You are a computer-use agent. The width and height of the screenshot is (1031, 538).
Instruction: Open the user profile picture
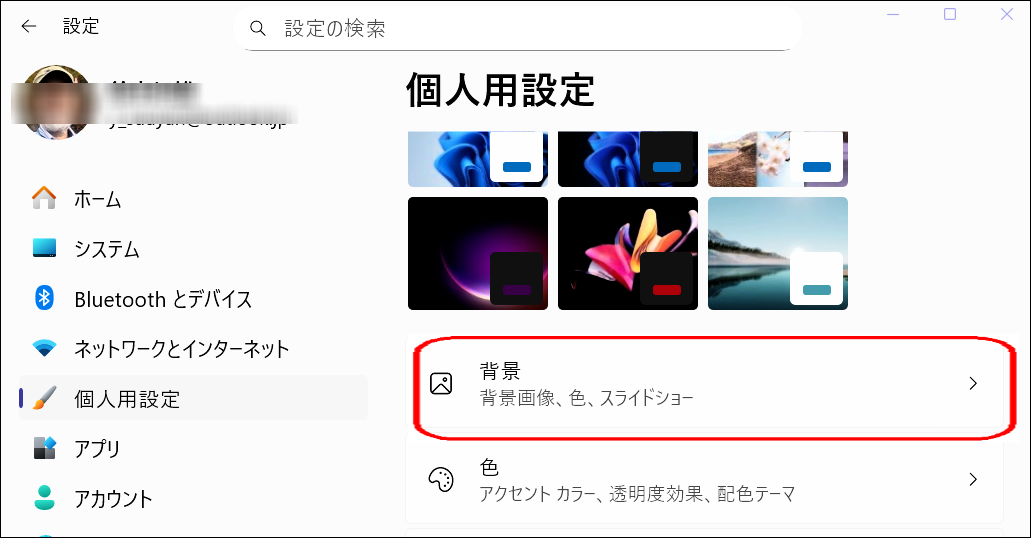(56, 102)
